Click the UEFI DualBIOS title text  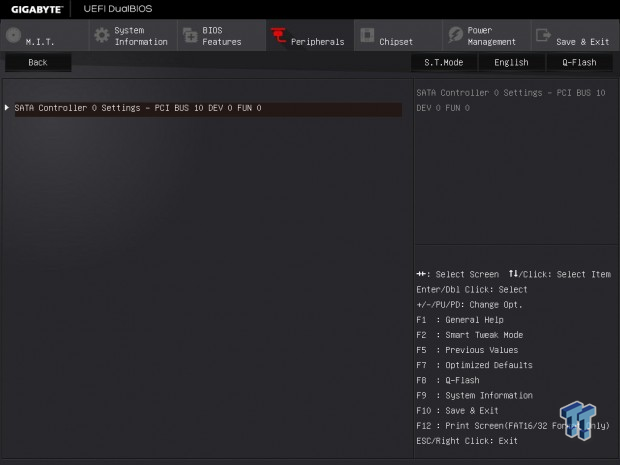118,9
